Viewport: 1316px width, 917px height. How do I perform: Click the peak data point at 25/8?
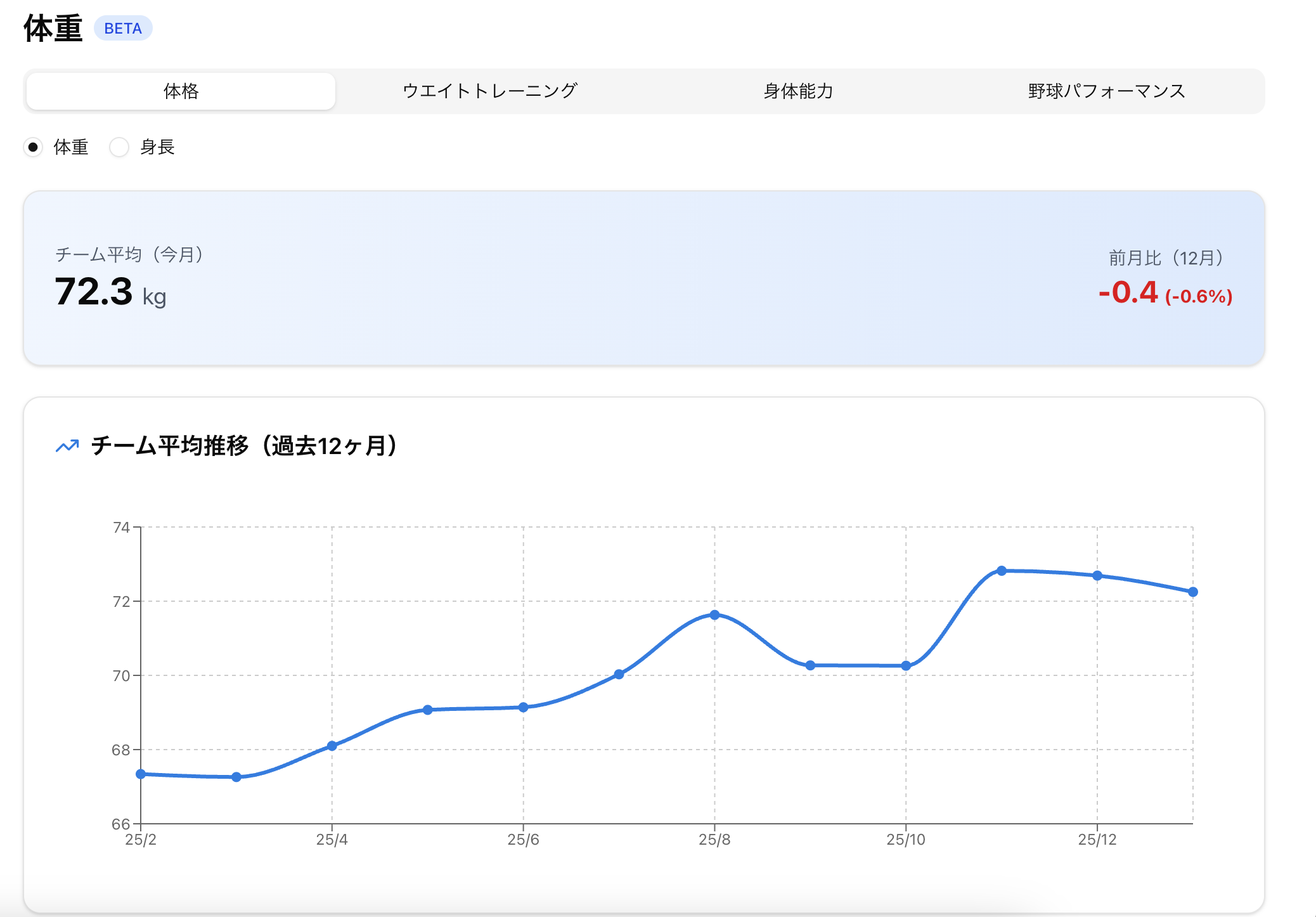714,615
